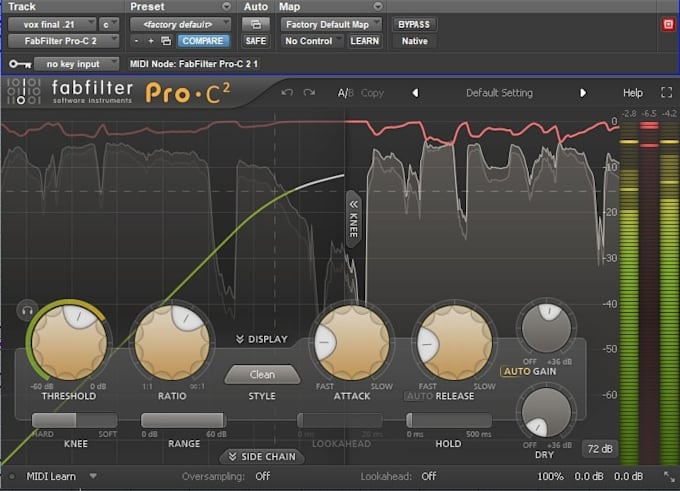Image resolution: width=680 pixels, height=491 pixels.
Task: Click the second 0.0 dB level value
Action: point(628,476)
